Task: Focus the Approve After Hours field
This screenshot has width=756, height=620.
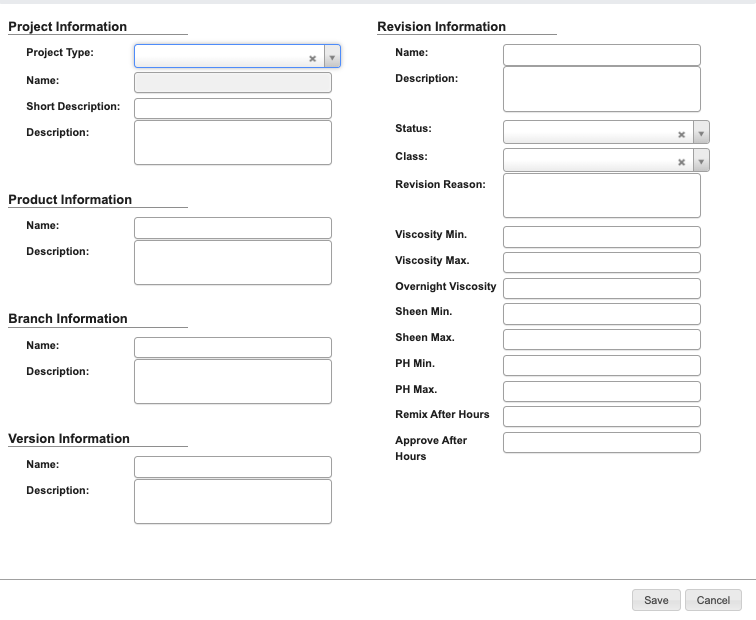Action: [x=602, y=443]
